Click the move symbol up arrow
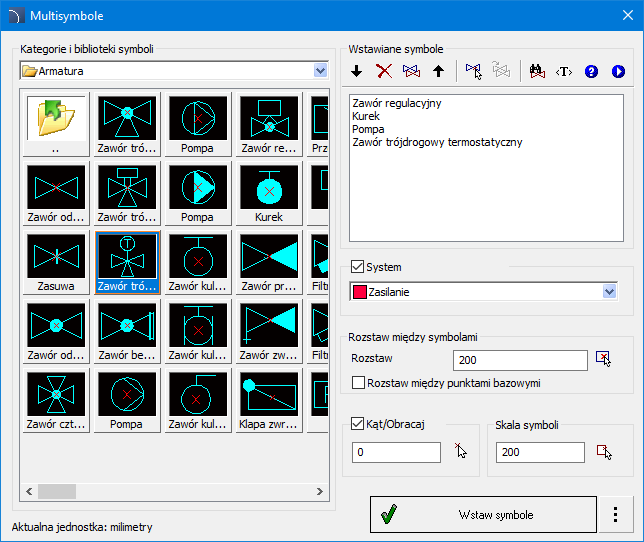 [438, 71]
